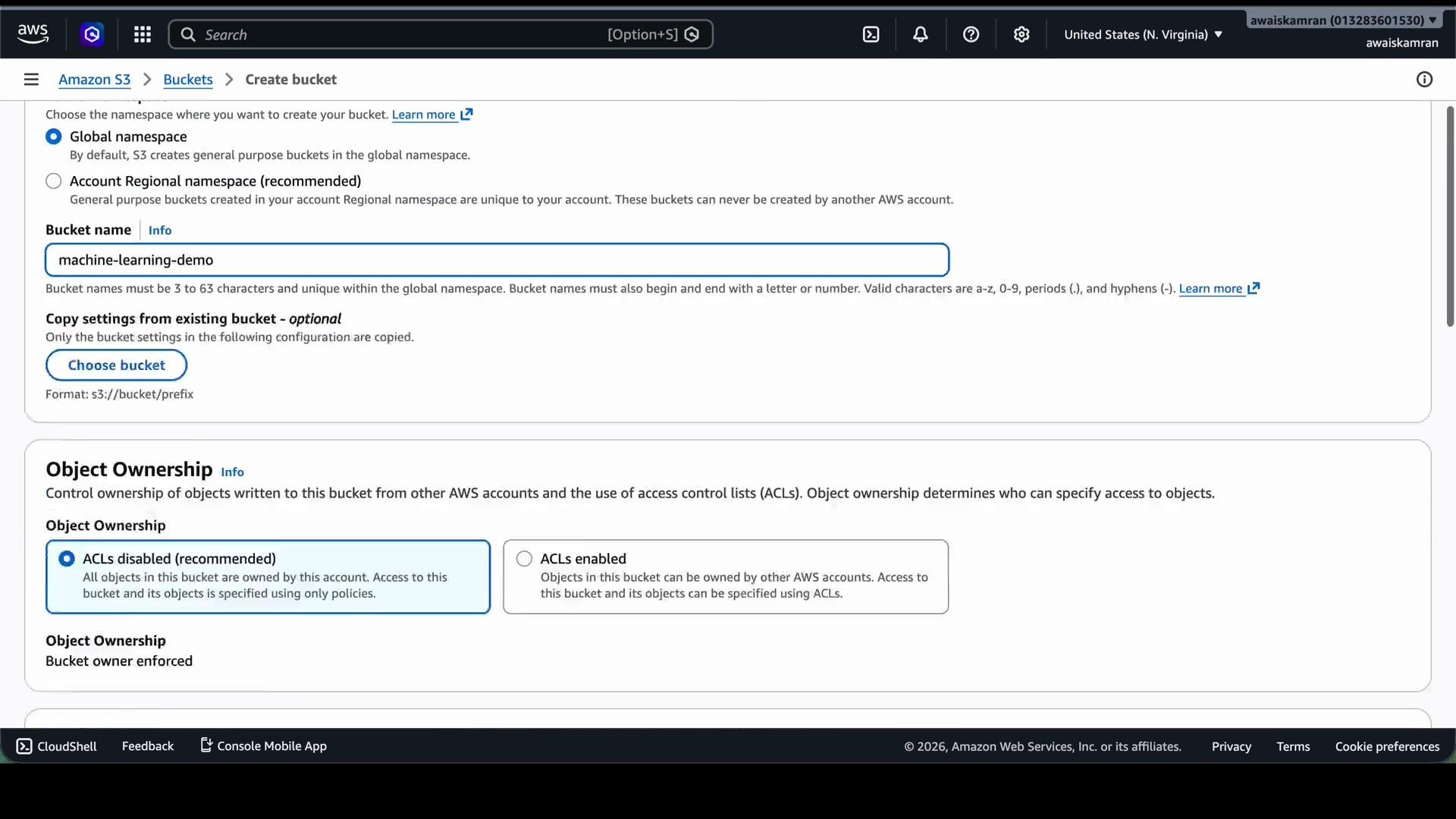The width and height of the screenshot is (1456, 819).
Task: Toggle the side navigation hamburger menu
Action: (31, 80)
